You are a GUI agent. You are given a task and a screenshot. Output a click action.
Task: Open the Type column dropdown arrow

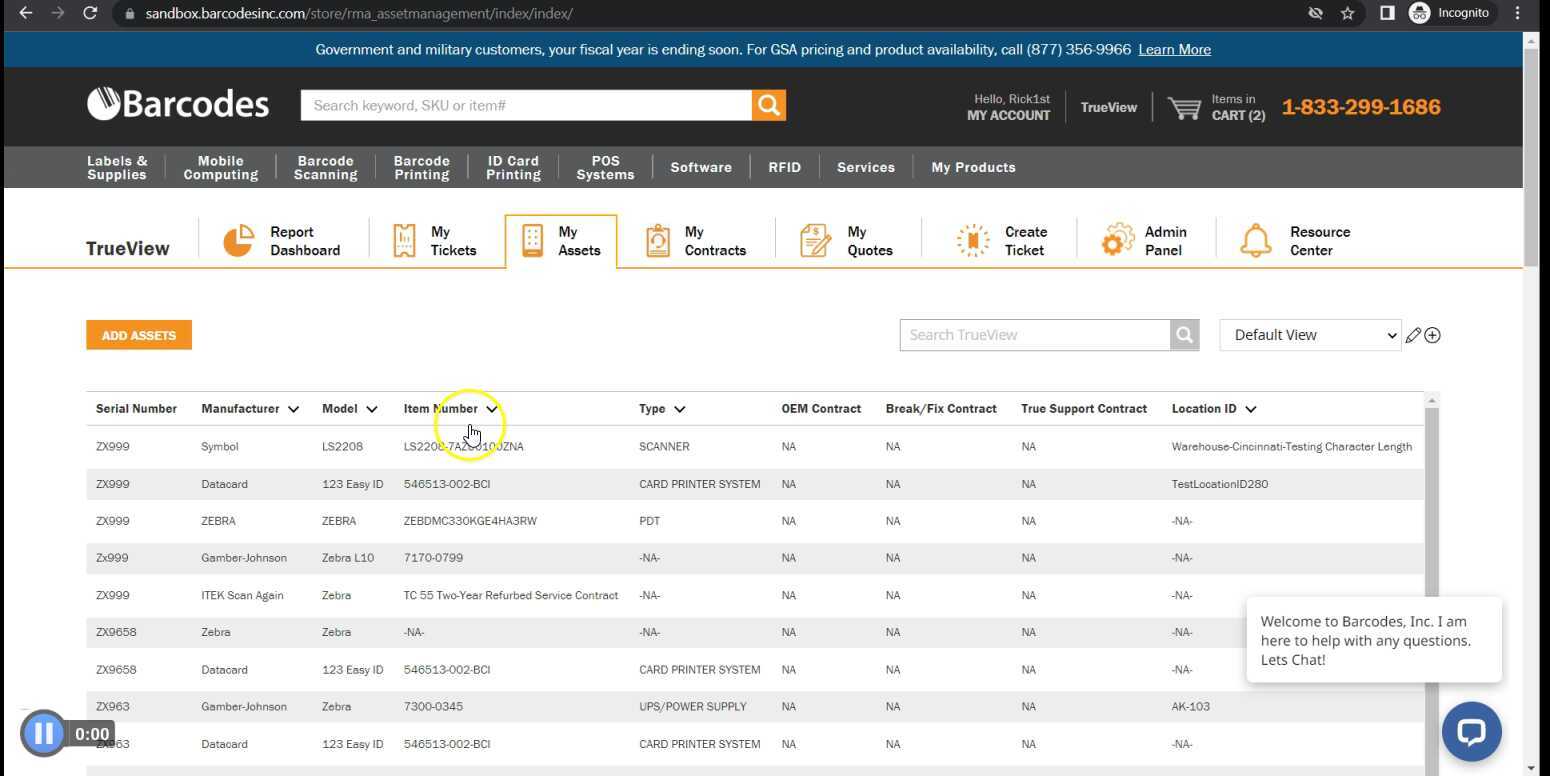pos(679,409)
